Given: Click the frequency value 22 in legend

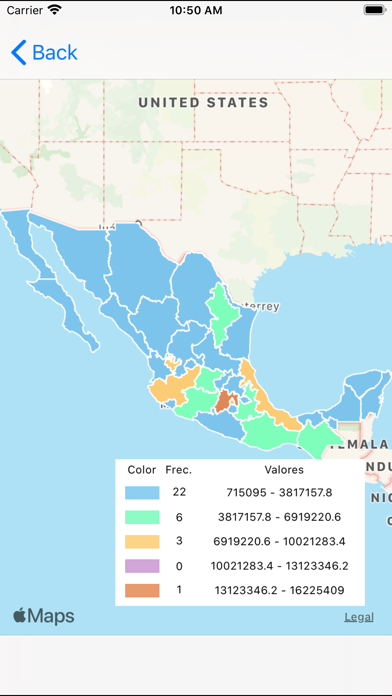Looking at the screenshot, I should pyautogui.click(x=179, y=492).
